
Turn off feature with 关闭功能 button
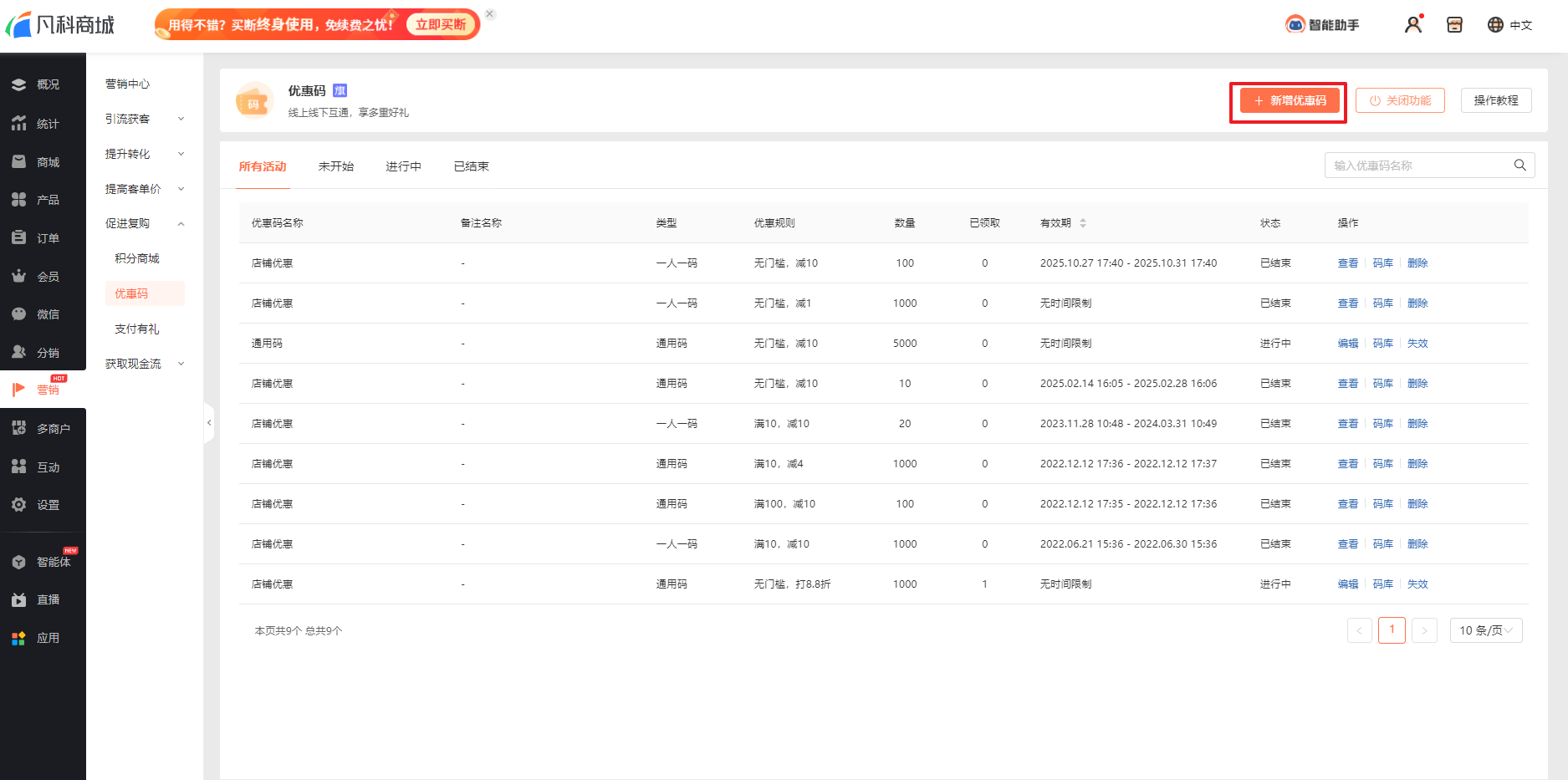tap(1400, 100)
